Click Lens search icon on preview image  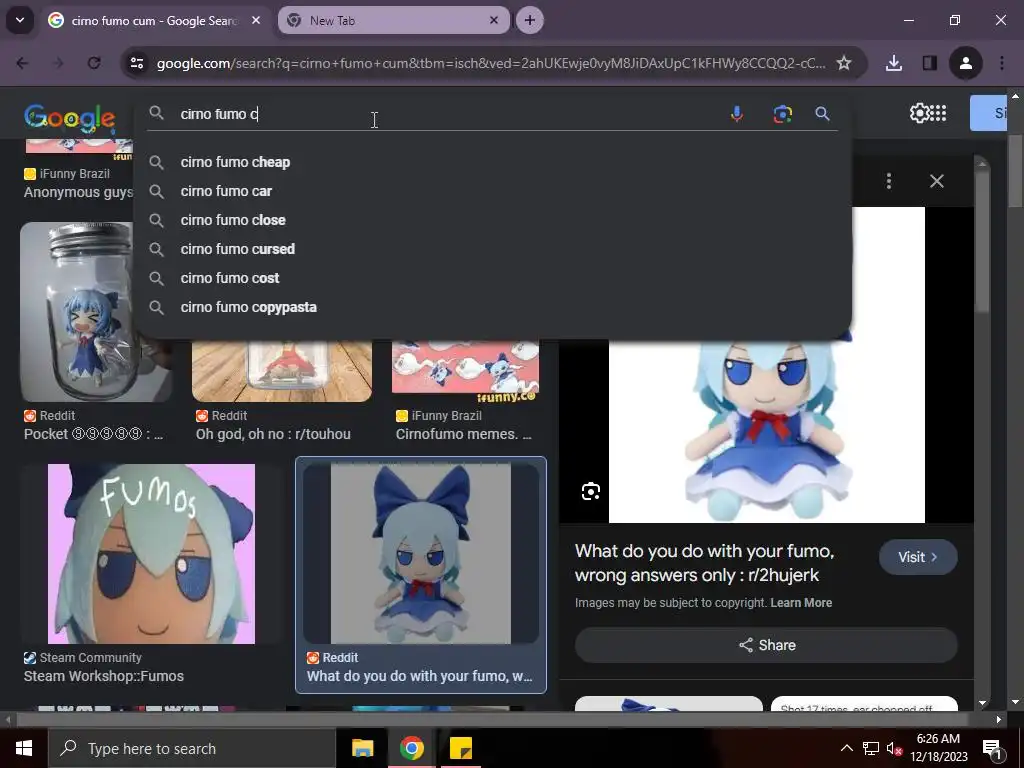pyautogui.click(x=591, y=491)
